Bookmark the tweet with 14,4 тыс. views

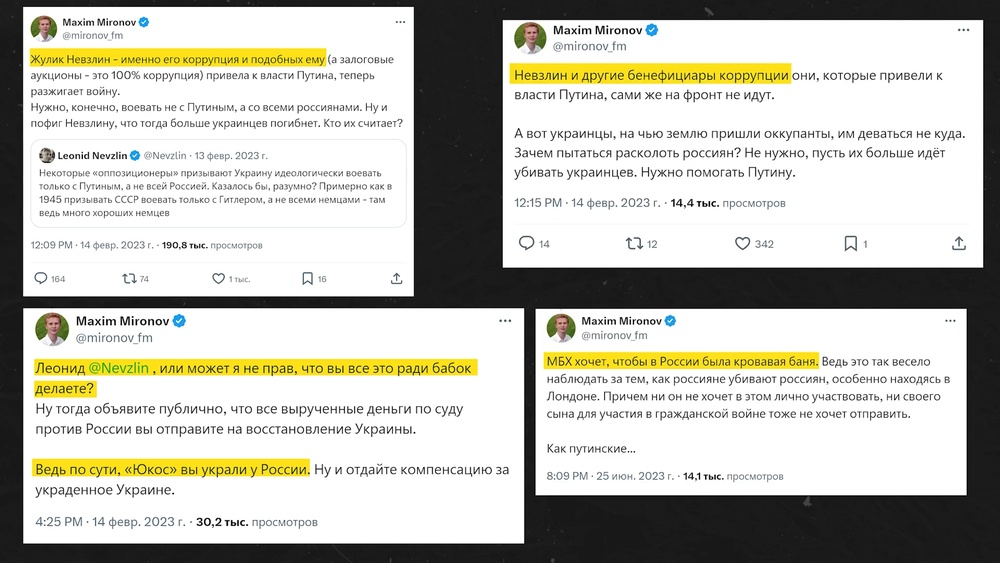click(x=850, y=243)
